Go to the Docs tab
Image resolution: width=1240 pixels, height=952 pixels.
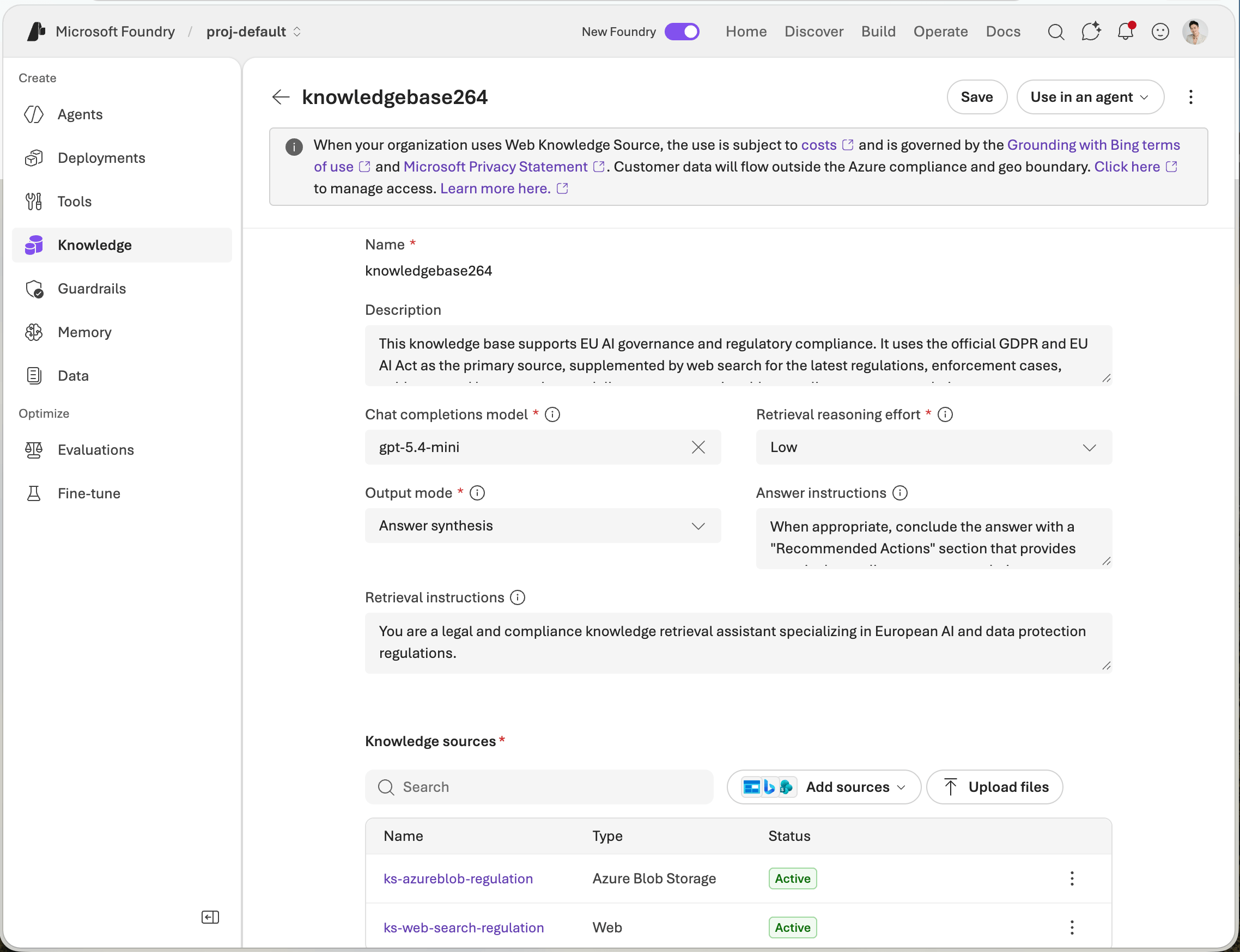pos(1003,32)
